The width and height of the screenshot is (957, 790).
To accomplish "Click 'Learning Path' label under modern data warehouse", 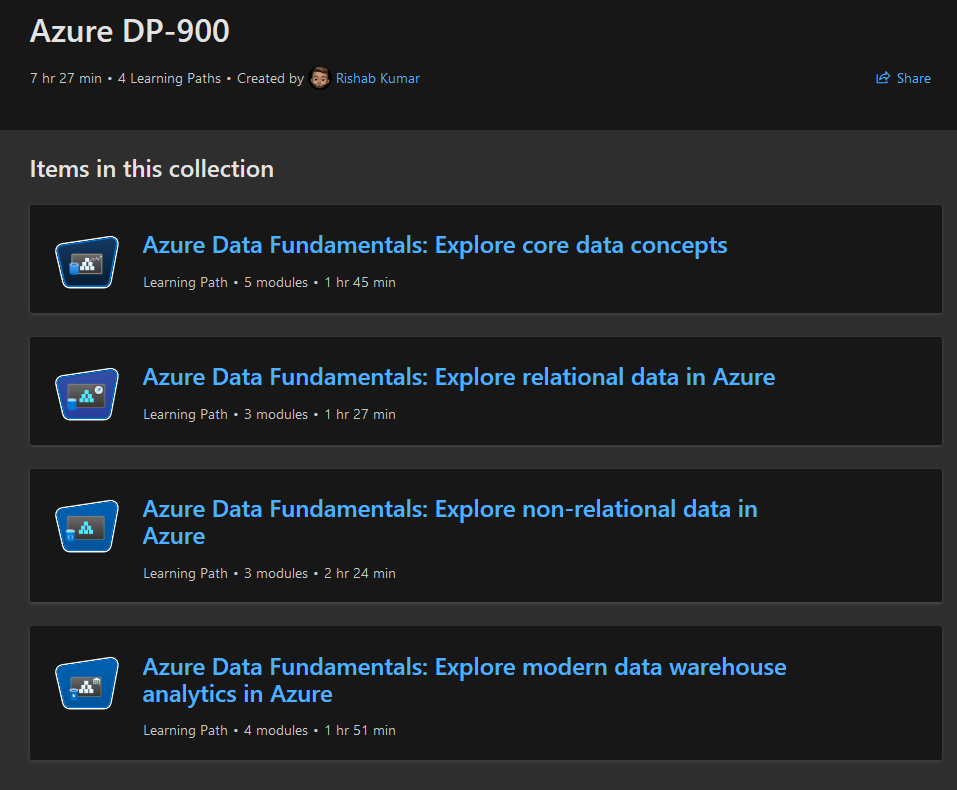I will (x=185, y=731).
